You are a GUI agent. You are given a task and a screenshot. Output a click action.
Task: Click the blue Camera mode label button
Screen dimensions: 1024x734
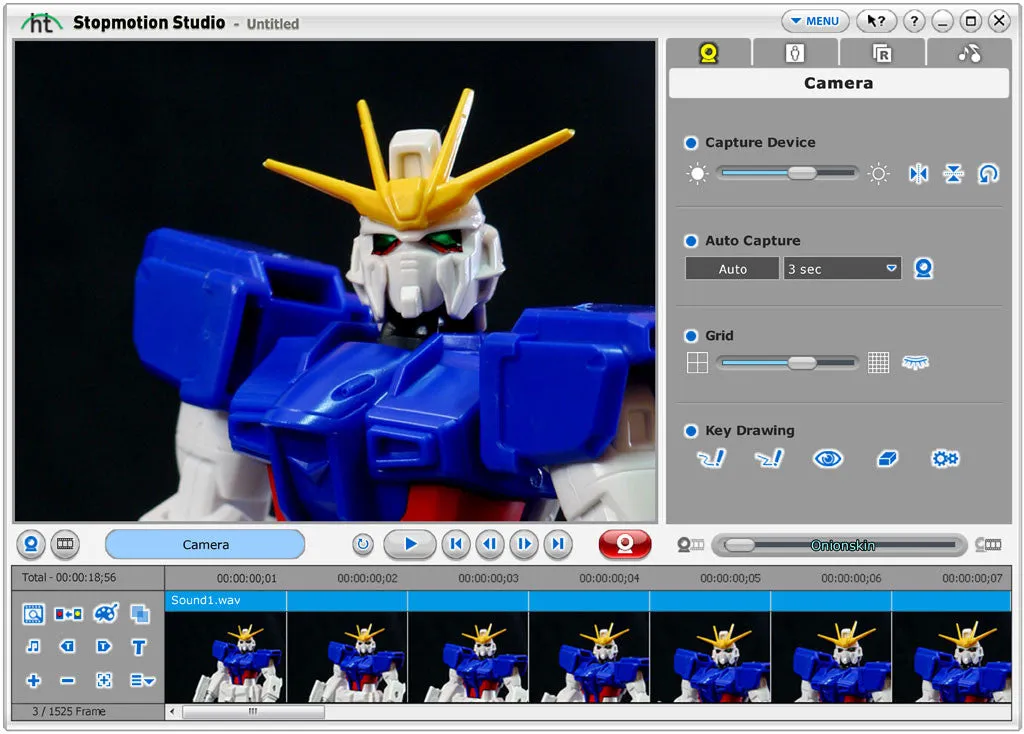tap(205, 544)
